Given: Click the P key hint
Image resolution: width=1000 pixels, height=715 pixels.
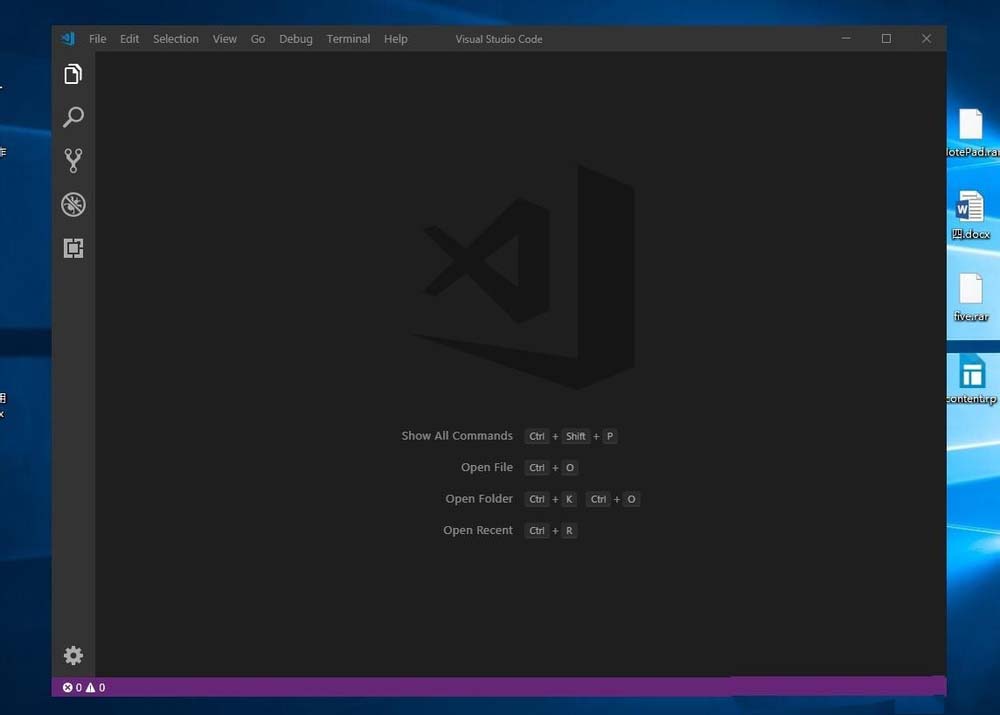Looking at the screenshot, I should click(610, 436).
